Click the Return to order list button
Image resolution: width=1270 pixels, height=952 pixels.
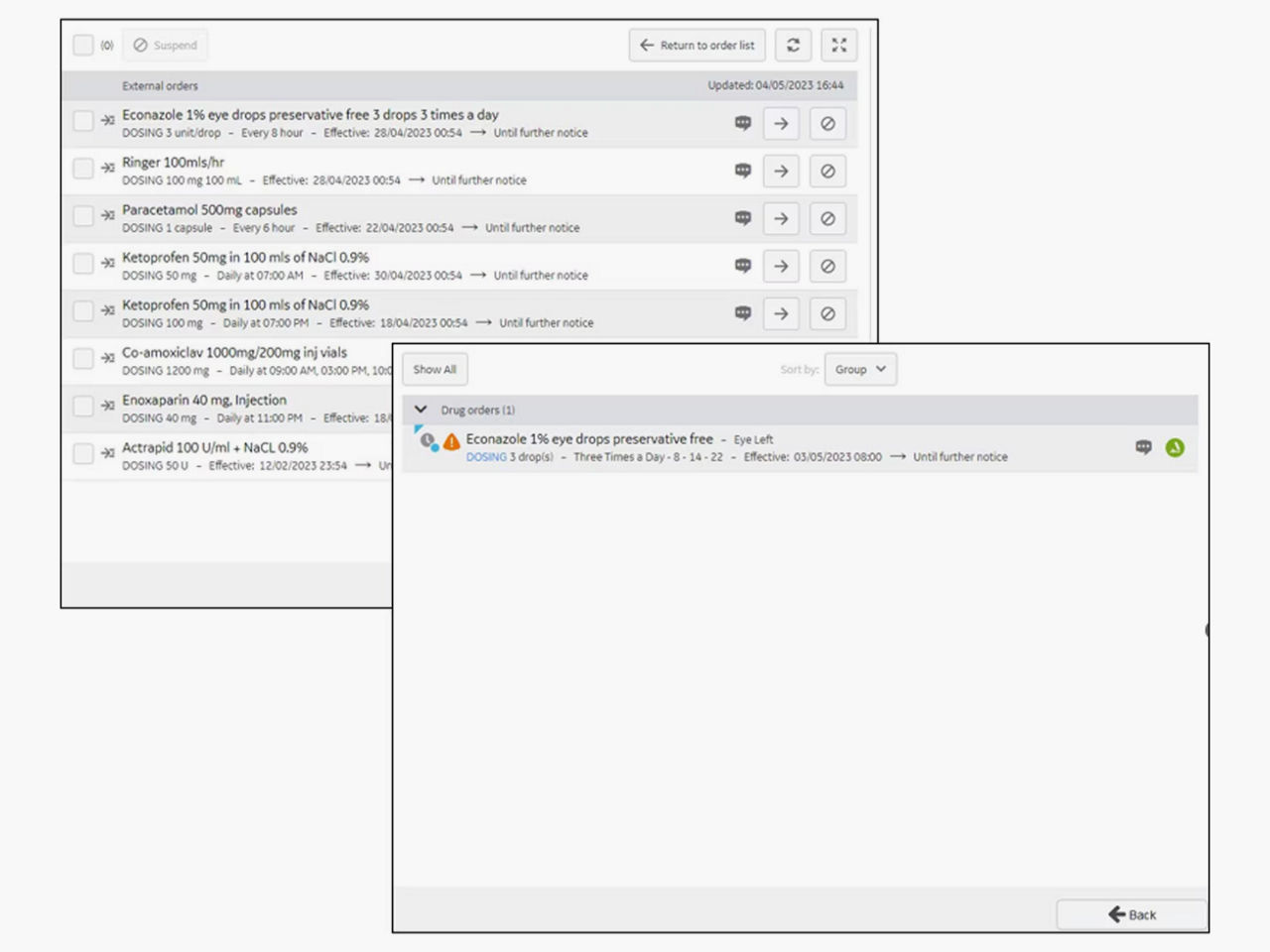697,45
